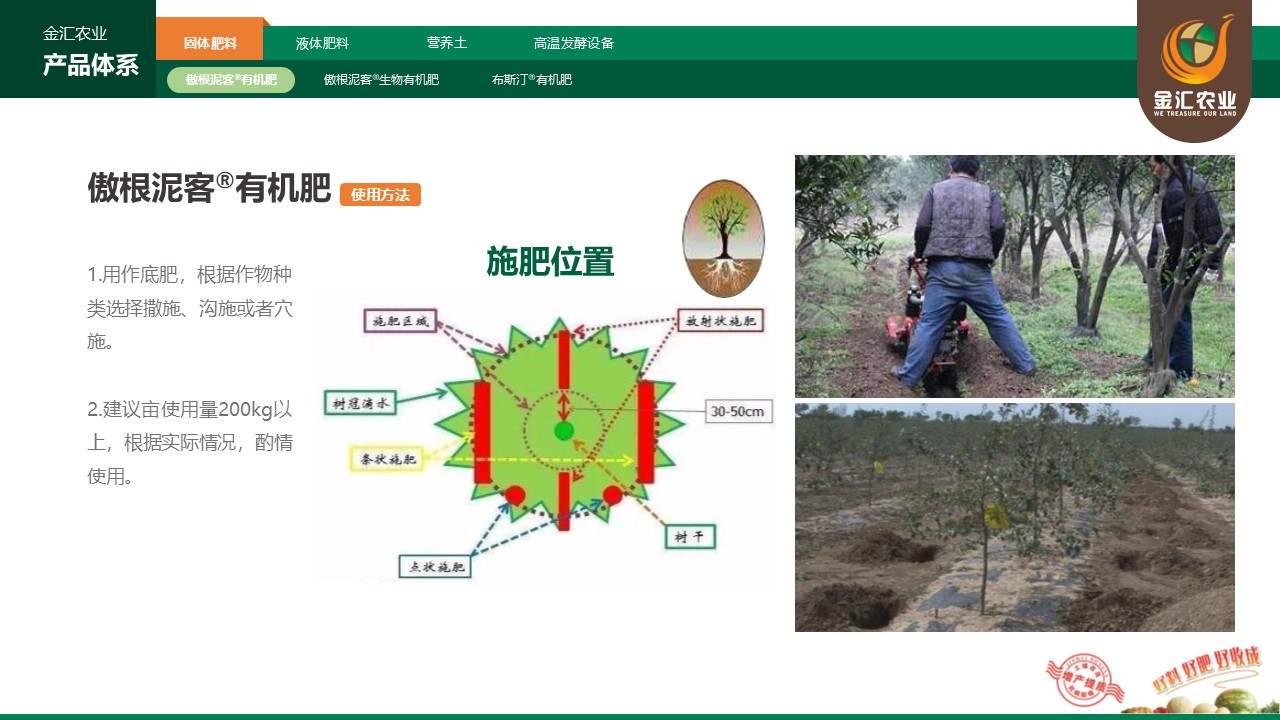This screenshot has height=720, width=1280.
Task: Click the green trunk dot in the diagram
Action: (x=564, y=431)
